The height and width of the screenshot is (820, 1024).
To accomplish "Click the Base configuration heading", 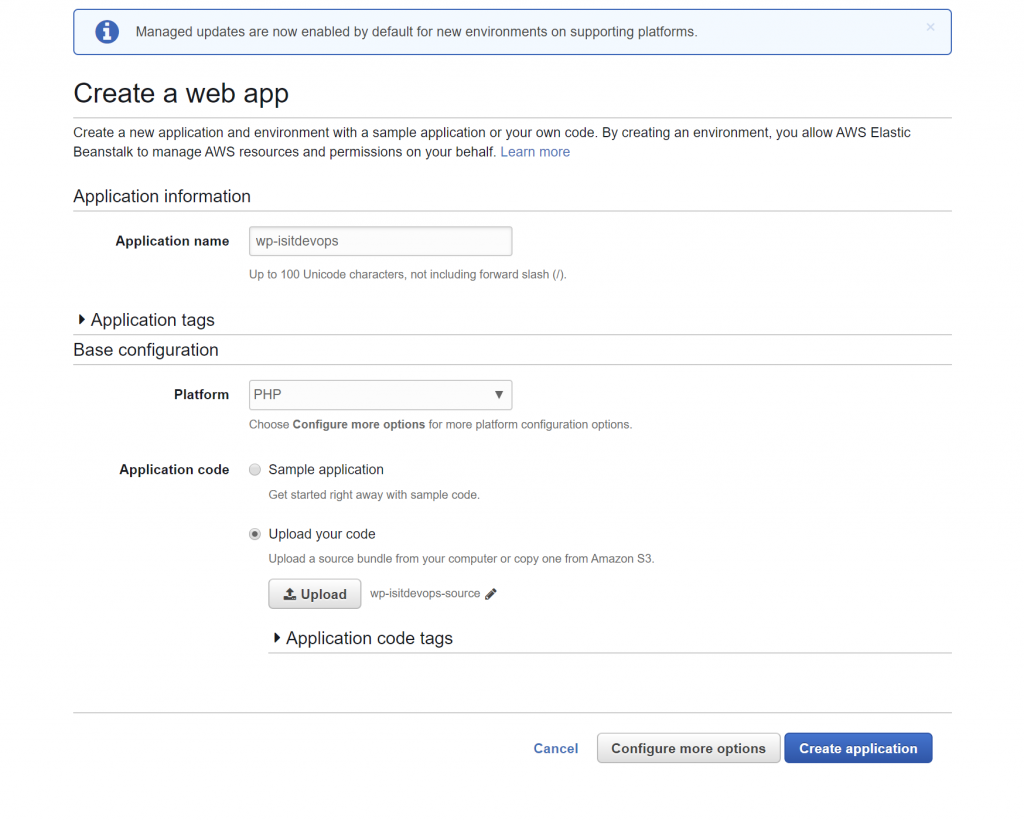I will click(x=146, y=350).
